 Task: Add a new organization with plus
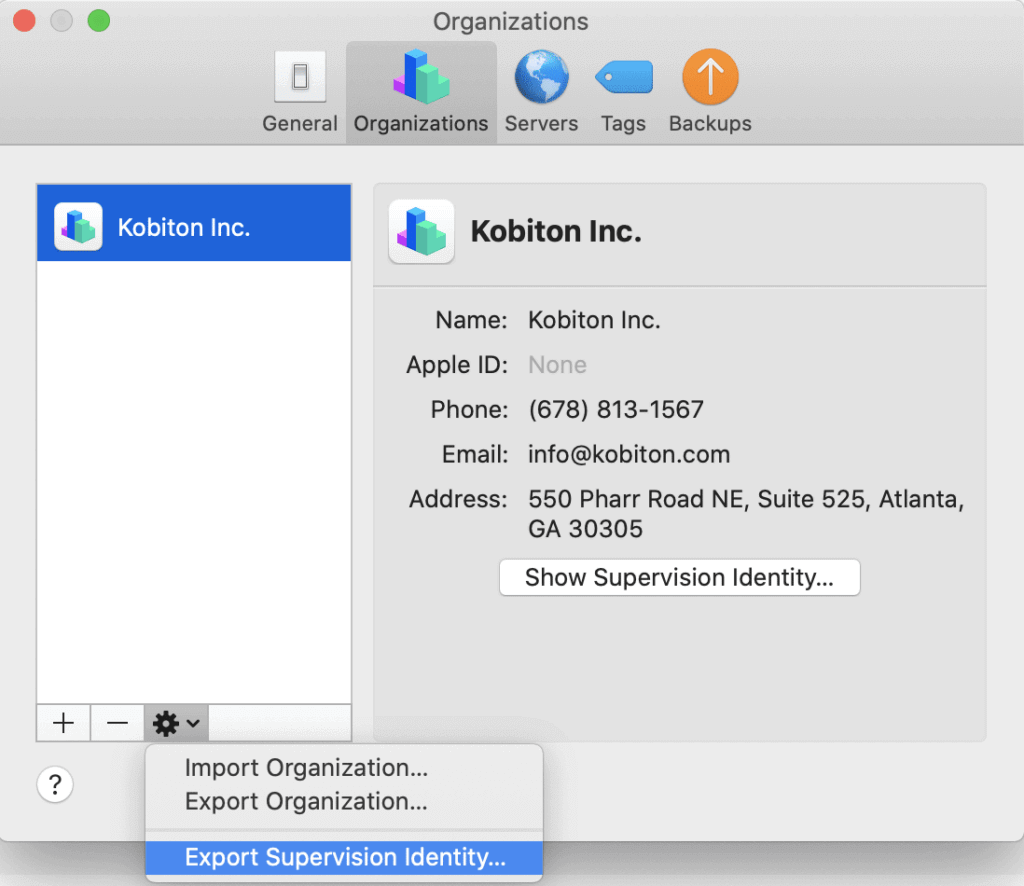(63, 723)
